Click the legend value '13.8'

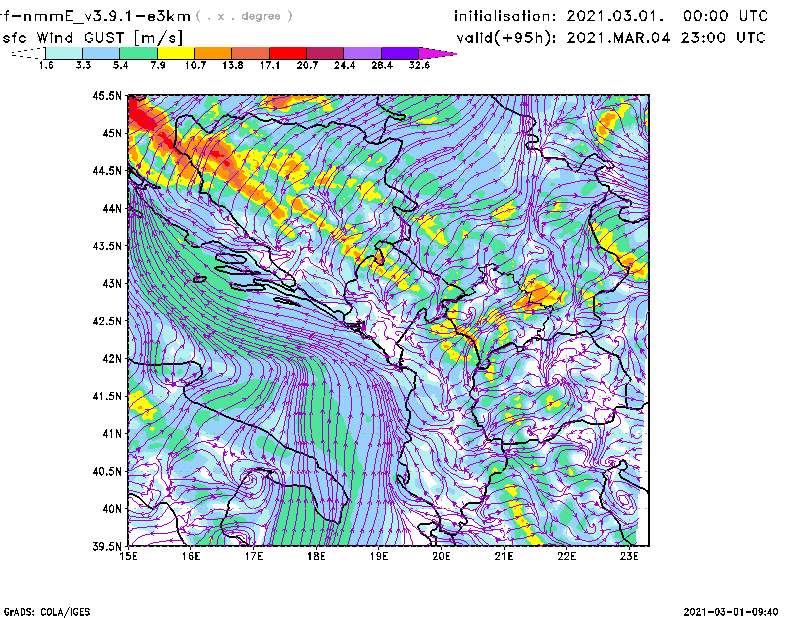coord(233,65)
